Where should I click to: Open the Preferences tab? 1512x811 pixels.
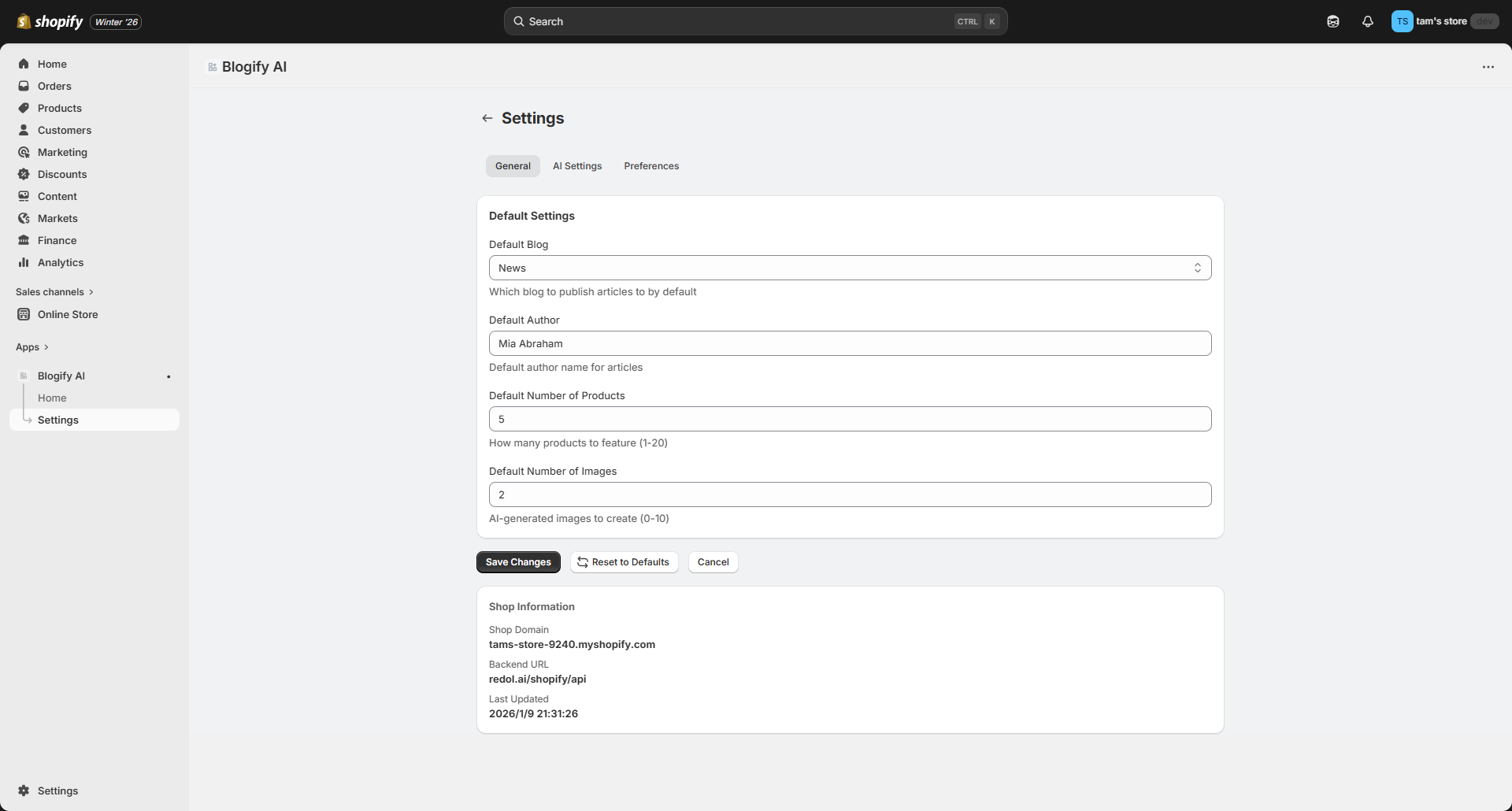[651, 165]
